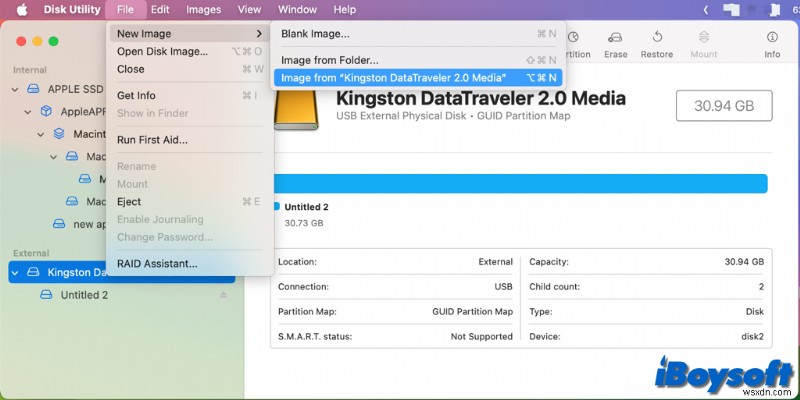This screenshot has width=800, height=400.
Task: Click the Untitled 2 volume icon in sidebar
Action: (x=46, y=295)
